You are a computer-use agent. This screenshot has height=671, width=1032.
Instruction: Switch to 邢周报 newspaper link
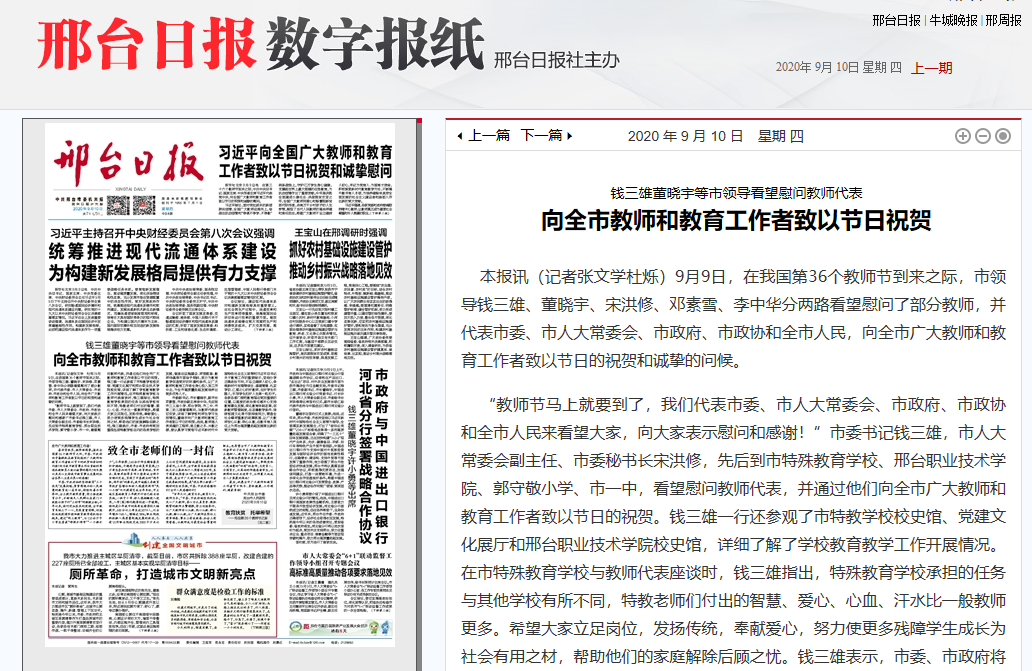coord(1003,20)
